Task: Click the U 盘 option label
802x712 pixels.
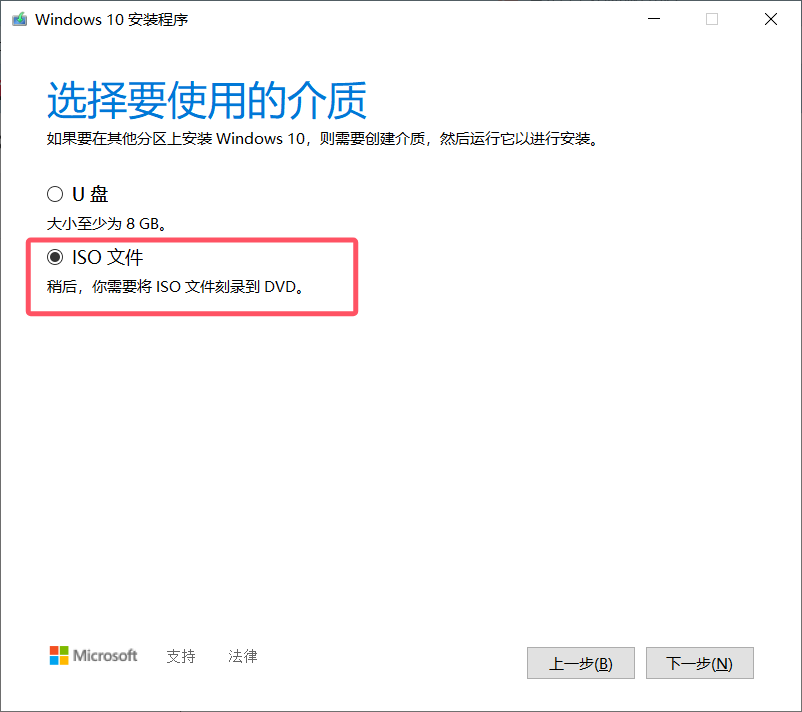Action: pyautogui.click(x=90, y=194)
